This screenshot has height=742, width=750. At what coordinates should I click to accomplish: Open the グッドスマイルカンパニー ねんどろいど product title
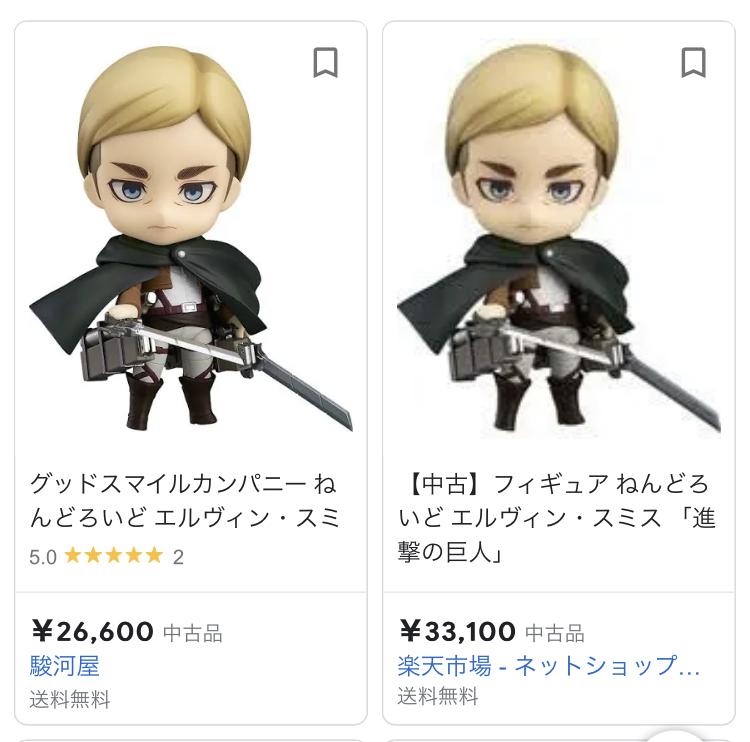pyautogui.click(x=184, y=501)
